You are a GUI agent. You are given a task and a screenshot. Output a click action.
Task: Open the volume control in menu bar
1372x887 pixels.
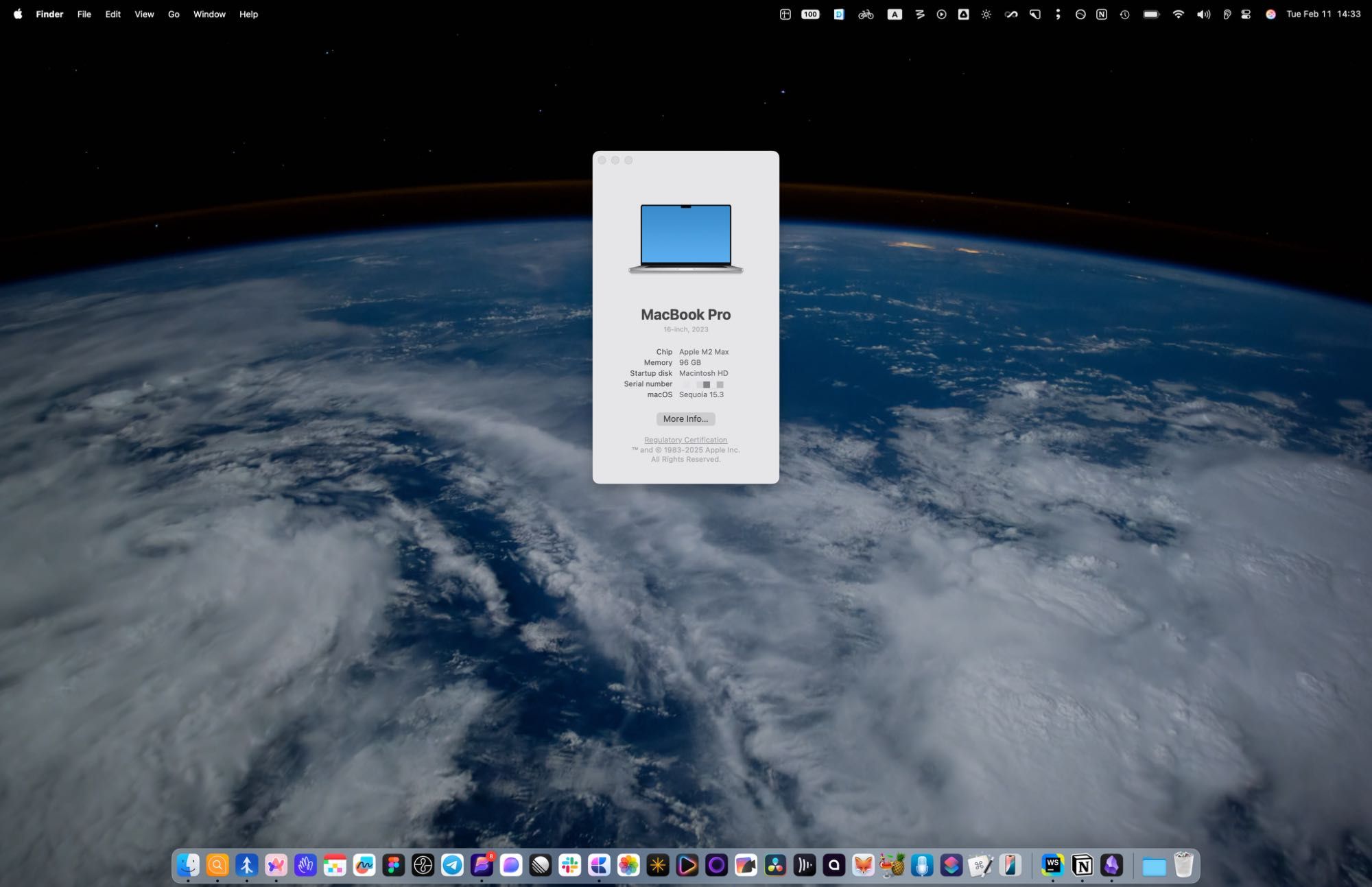click(1203, 14)
